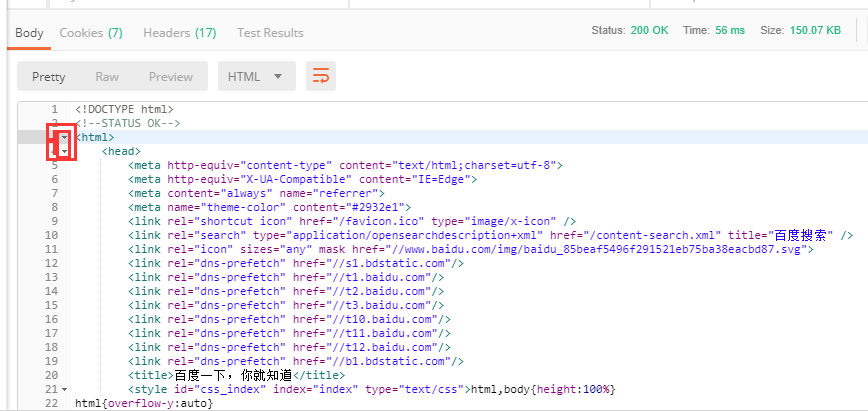Image resolution: width=868 pixels, height=411 pixels.
Task: Click the favicon.ico link line
Action: pos(352,221)
